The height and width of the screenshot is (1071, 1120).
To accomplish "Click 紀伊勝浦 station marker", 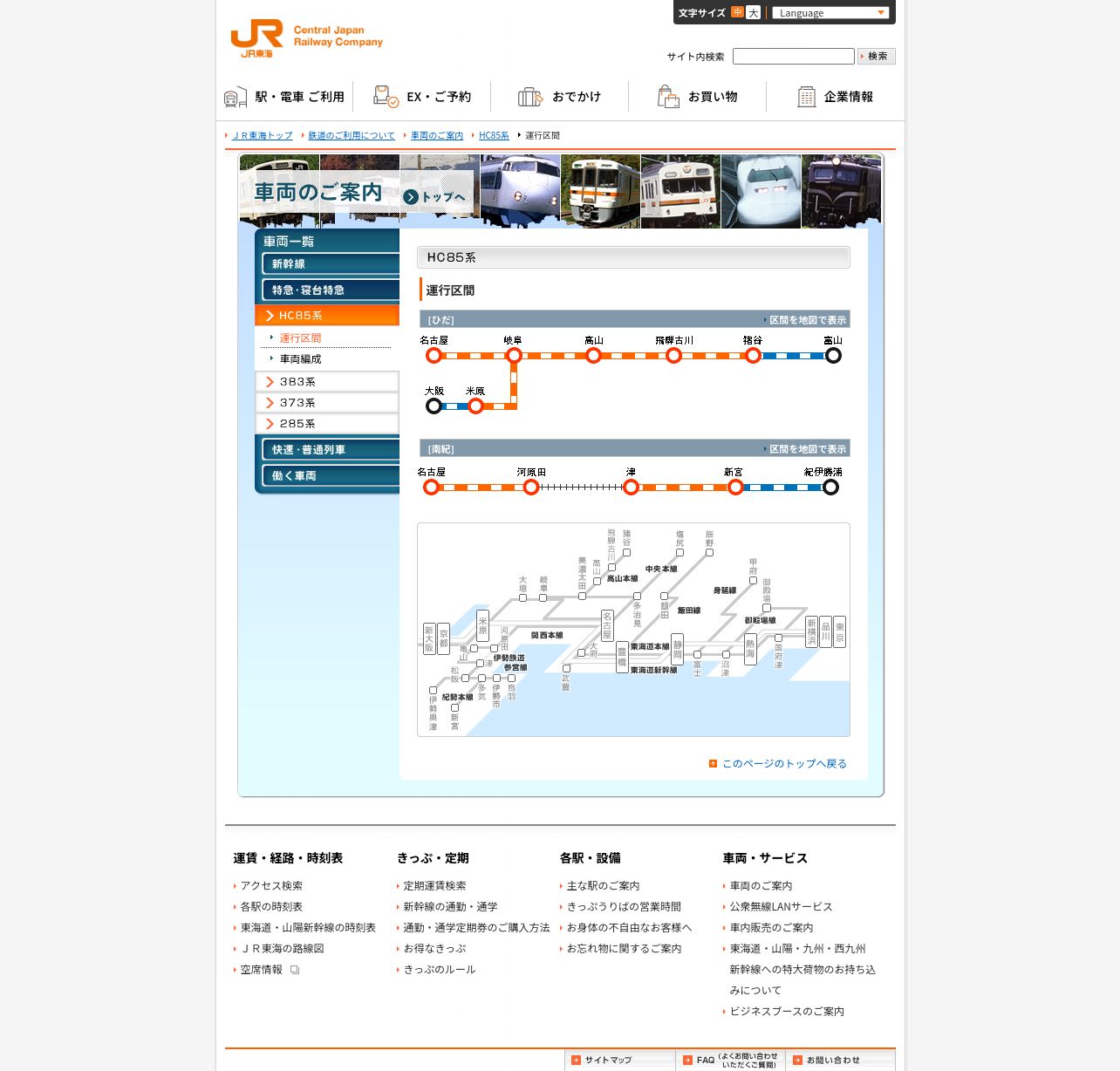I will (830, 487).
